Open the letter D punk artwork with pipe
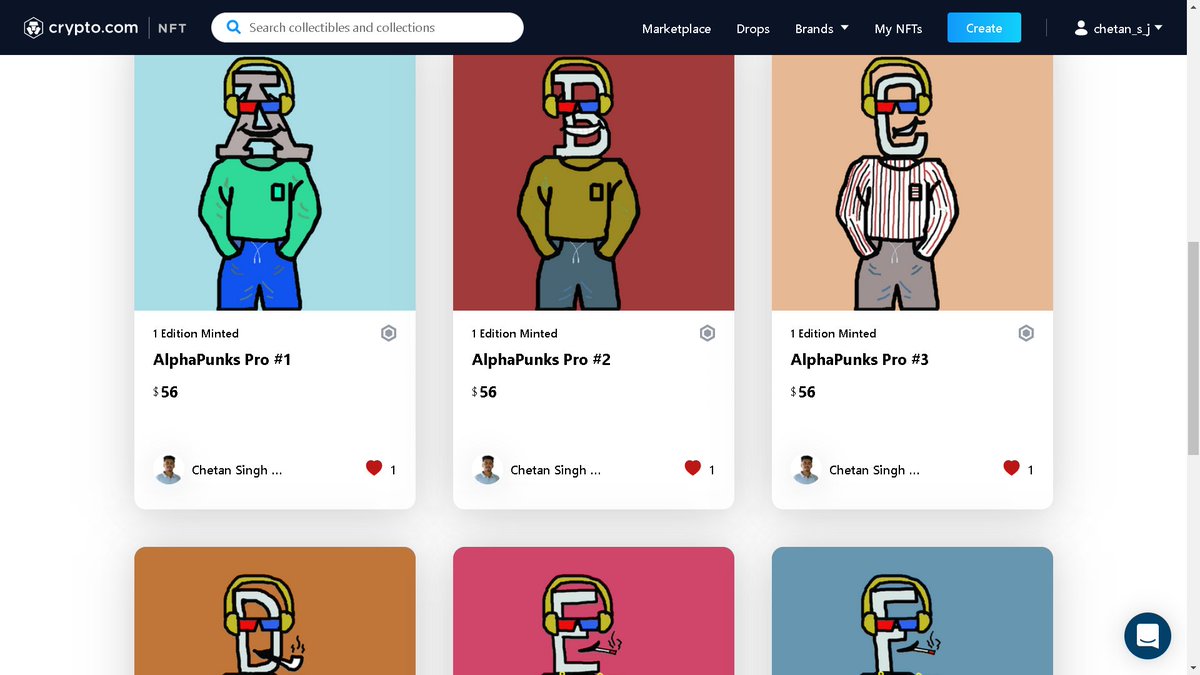 [x=275, y=611]
